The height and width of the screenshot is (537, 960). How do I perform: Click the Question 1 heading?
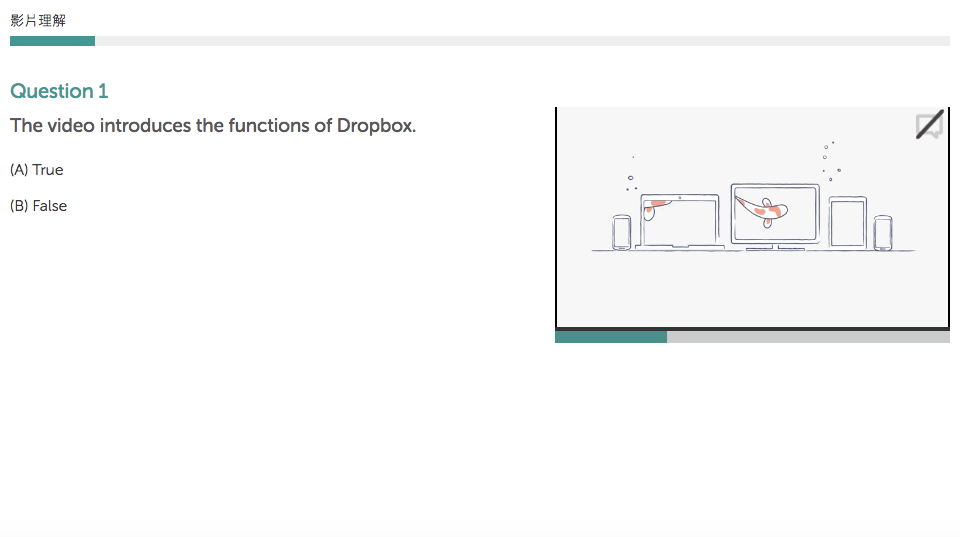point(59,91)
